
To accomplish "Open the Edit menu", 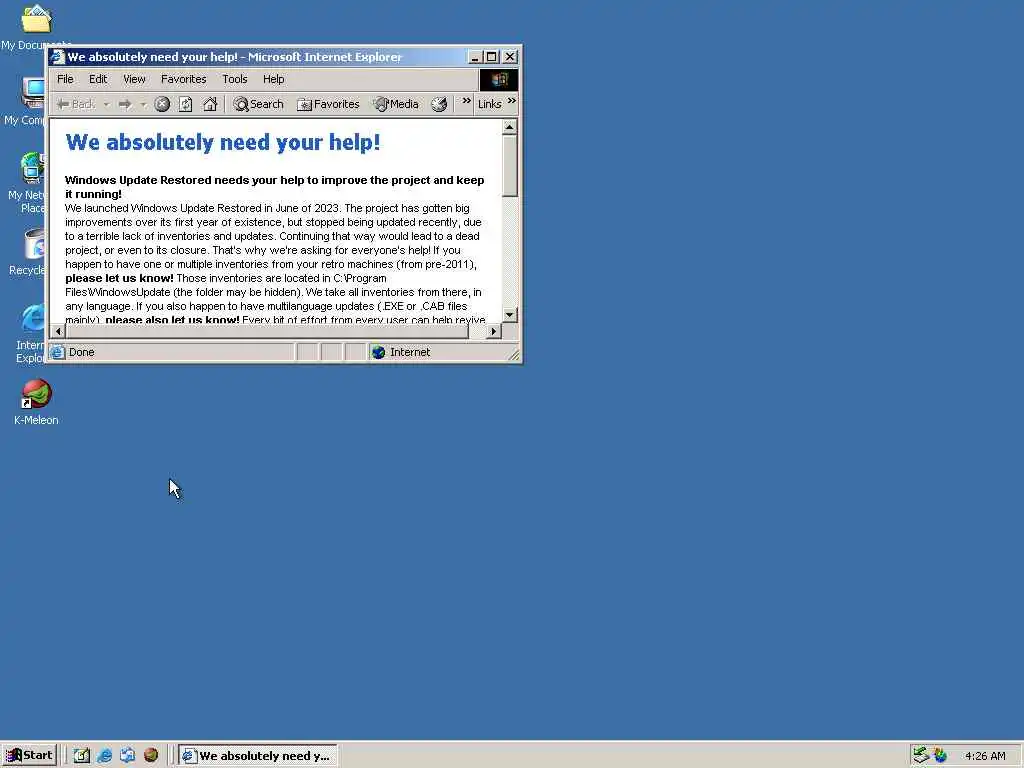I will click(98, 79).
